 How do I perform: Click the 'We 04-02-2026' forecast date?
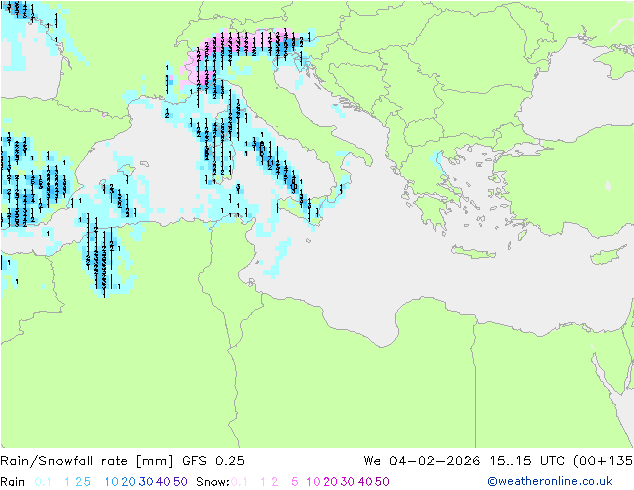pyautogui.click(x=422, y=460)
